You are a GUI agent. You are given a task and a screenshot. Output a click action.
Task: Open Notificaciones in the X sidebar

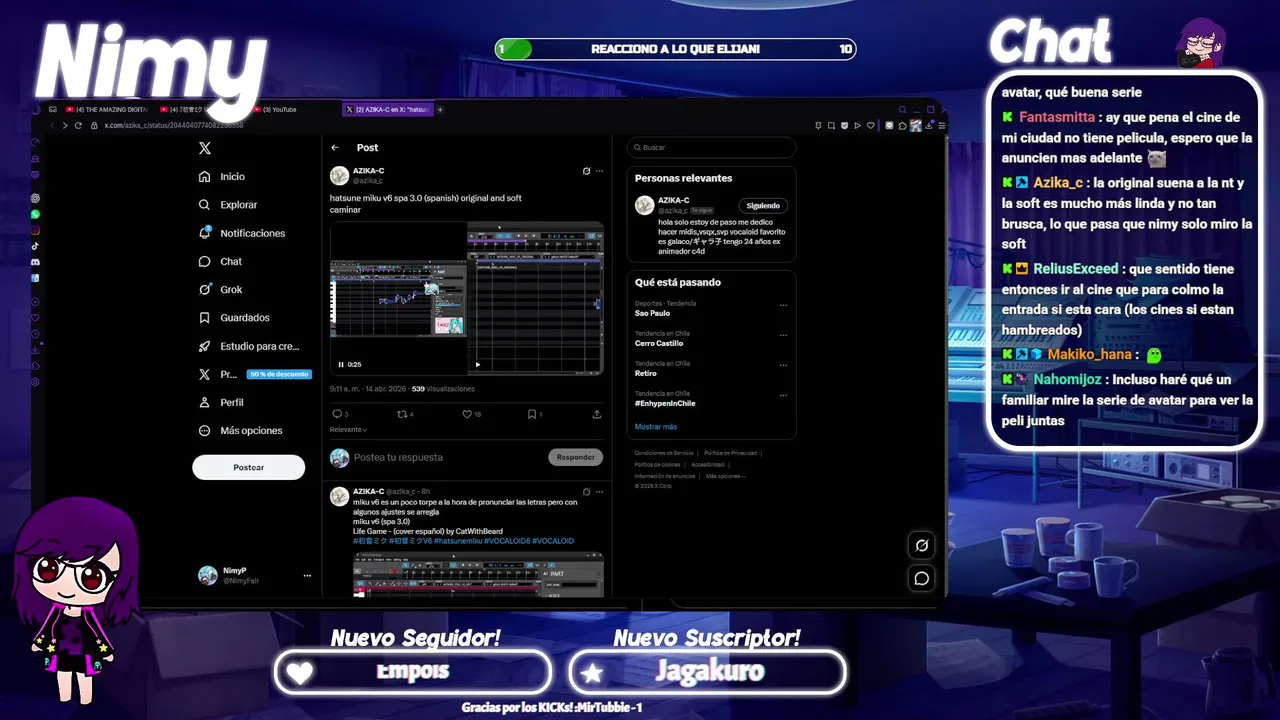[242, 233]
